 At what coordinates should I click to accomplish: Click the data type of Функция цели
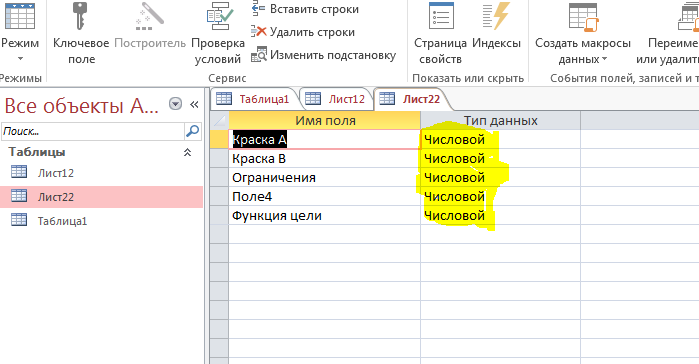tap(500, 216)
